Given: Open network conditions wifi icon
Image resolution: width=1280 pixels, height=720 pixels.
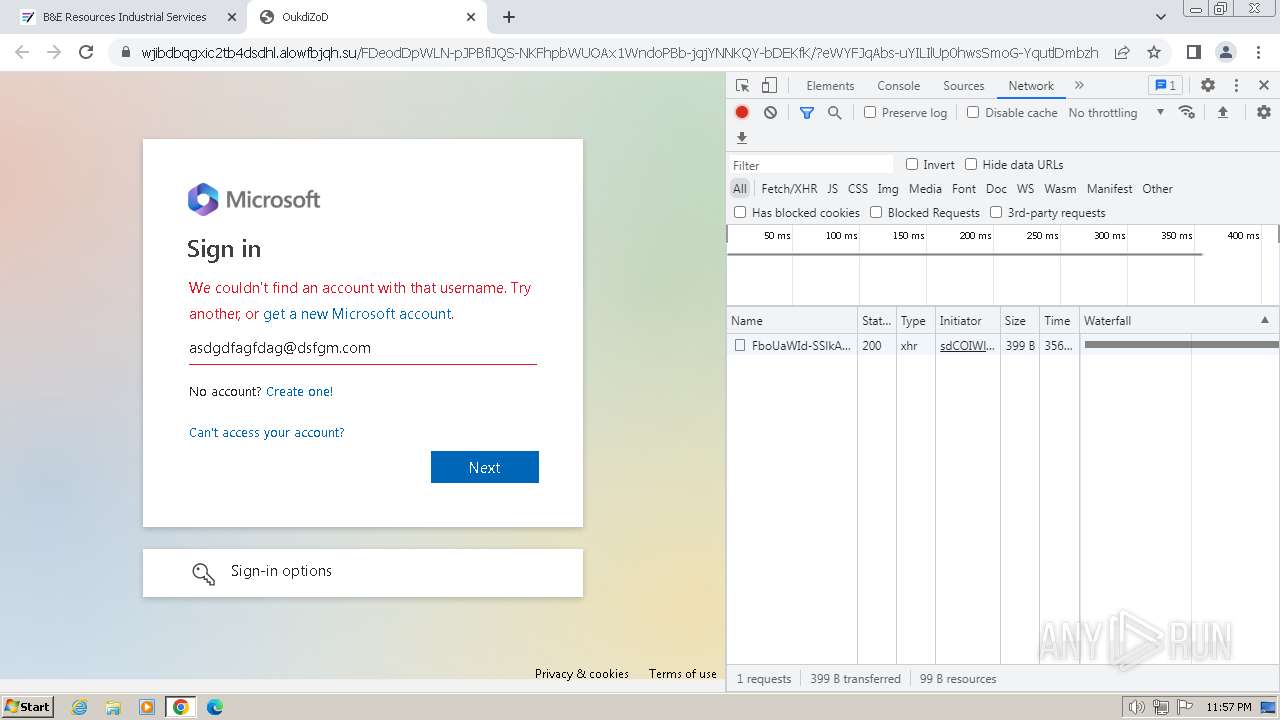Looking at the screenshot, I should tap(1187, 112).
